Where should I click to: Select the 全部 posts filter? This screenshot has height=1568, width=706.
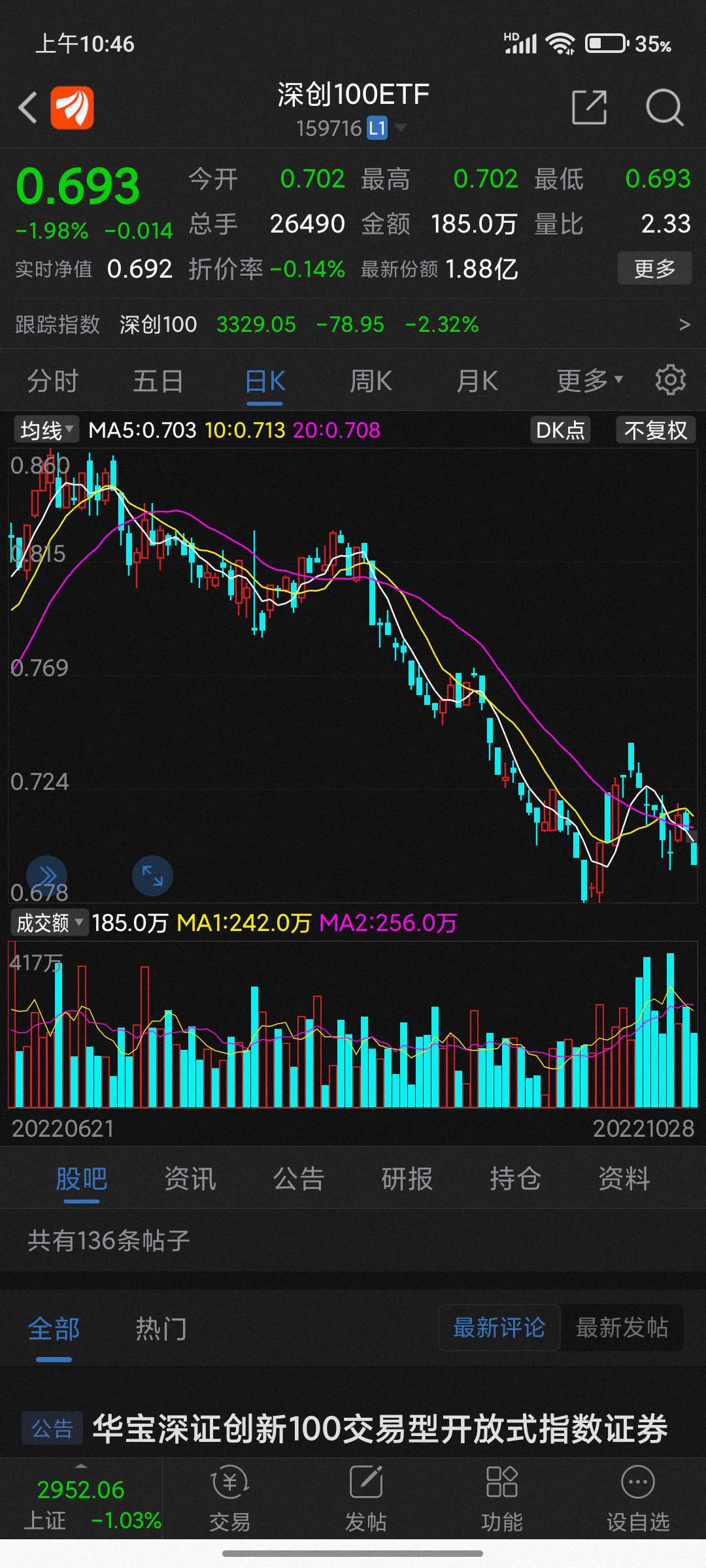(54, 1328)
